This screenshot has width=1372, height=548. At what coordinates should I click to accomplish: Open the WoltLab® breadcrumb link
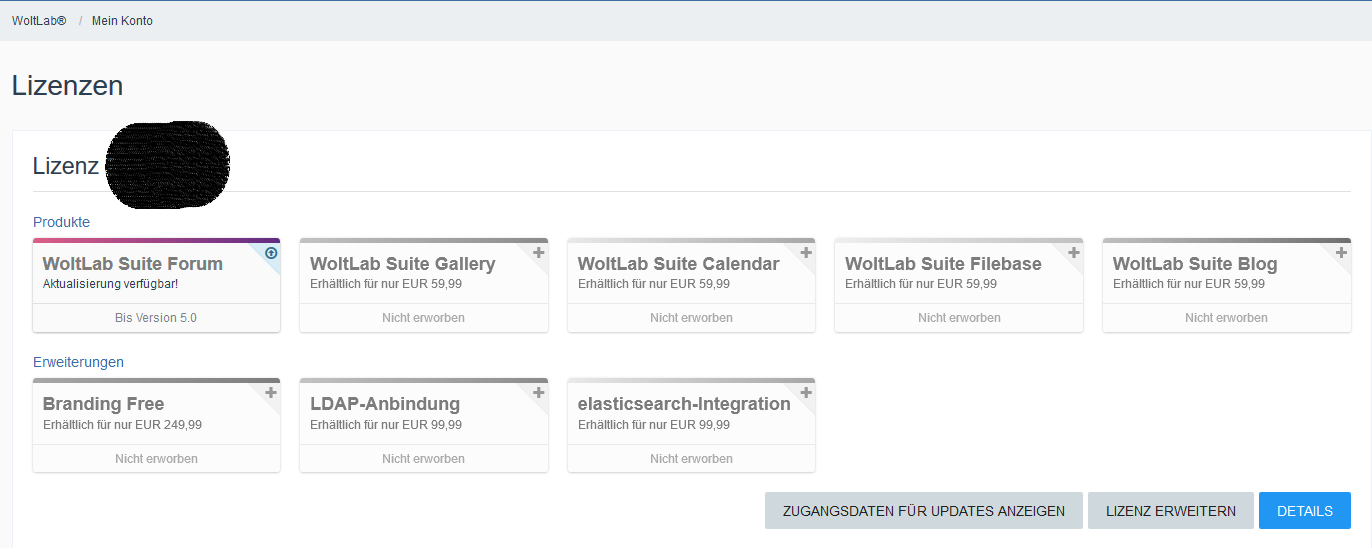click(x=39, y=21)
